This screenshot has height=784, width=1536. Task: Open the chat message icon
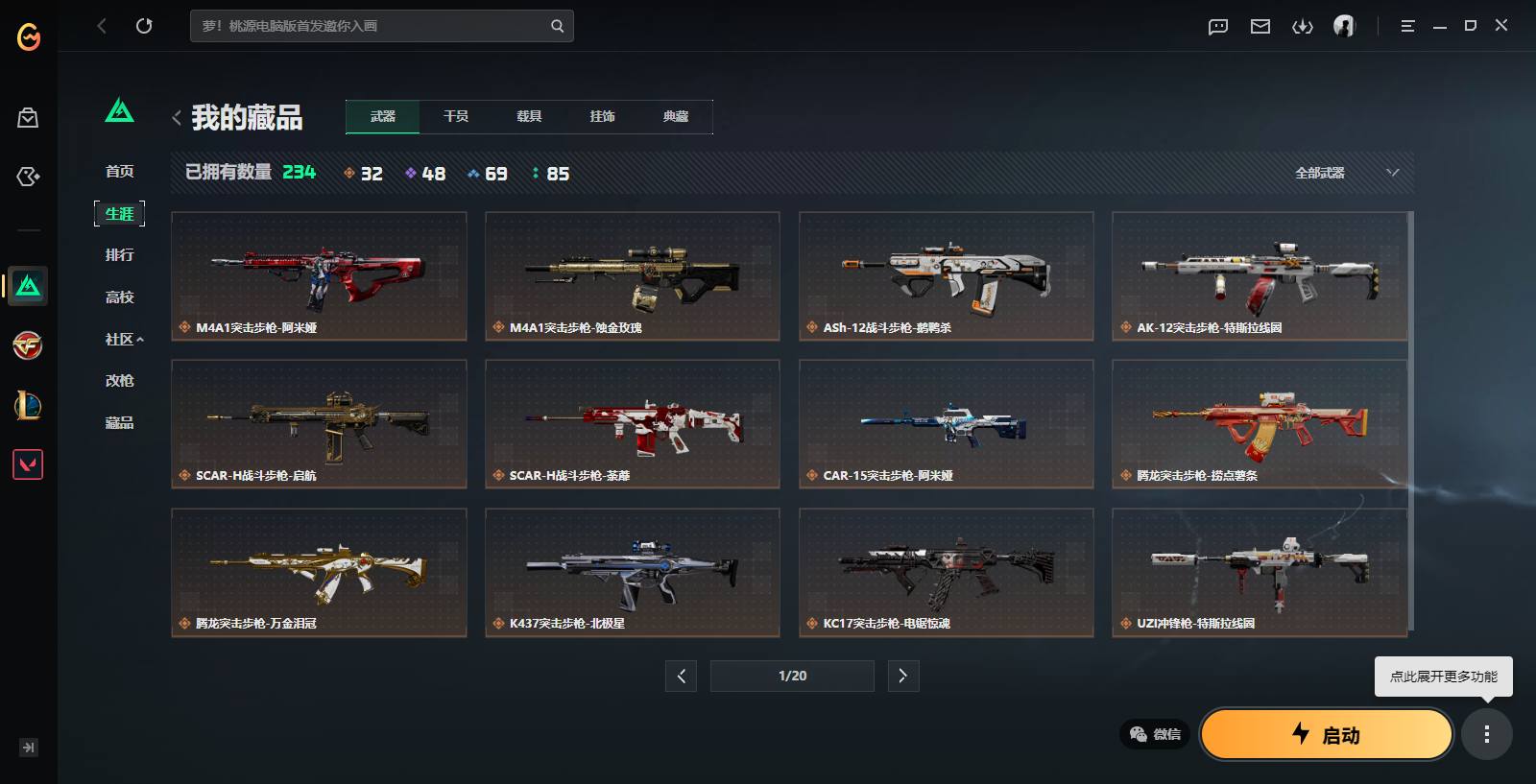tap(1218, 26)
